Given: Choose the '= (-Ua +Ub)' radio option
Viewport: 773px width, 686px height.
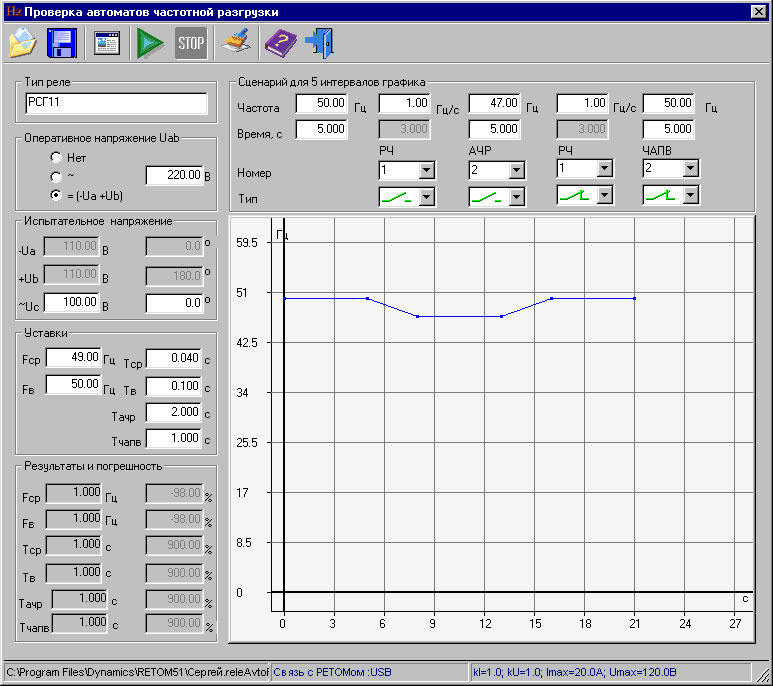Looking at the screenshot, I should (x=57, y=195).
